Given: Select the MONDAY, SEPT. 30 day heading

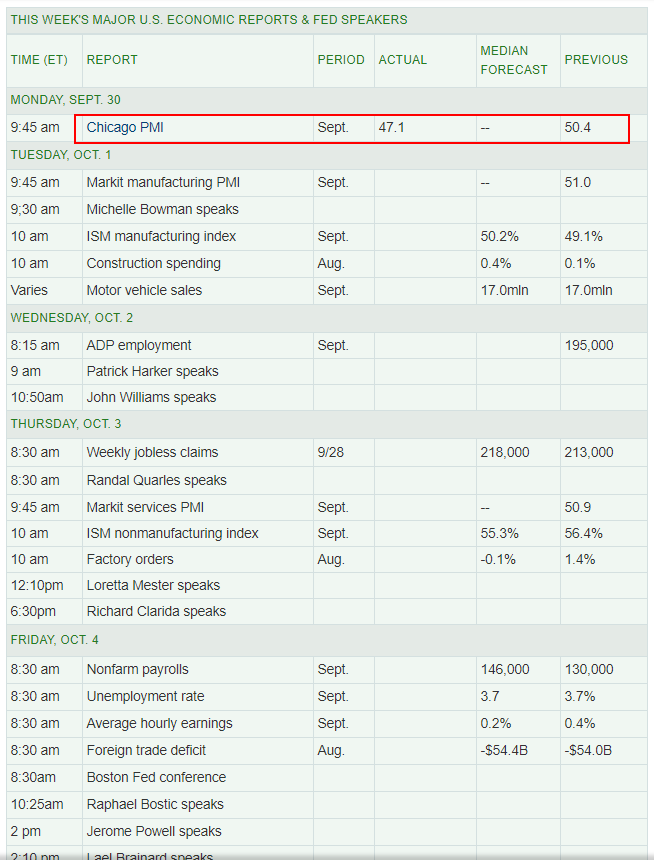Looking at the screenshot, I should 65,100.
